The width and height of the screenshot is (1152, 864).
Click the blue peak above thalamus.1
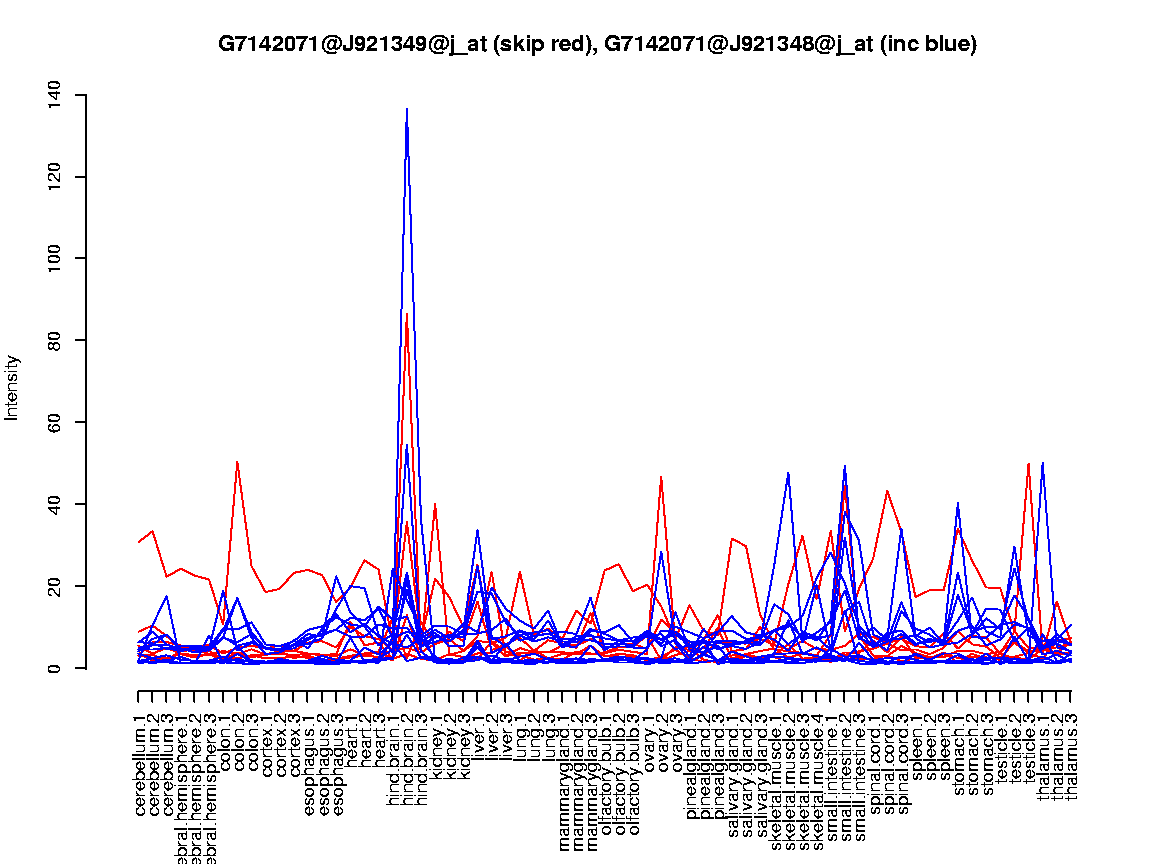pyautogui.click(x=1043, y=463)
